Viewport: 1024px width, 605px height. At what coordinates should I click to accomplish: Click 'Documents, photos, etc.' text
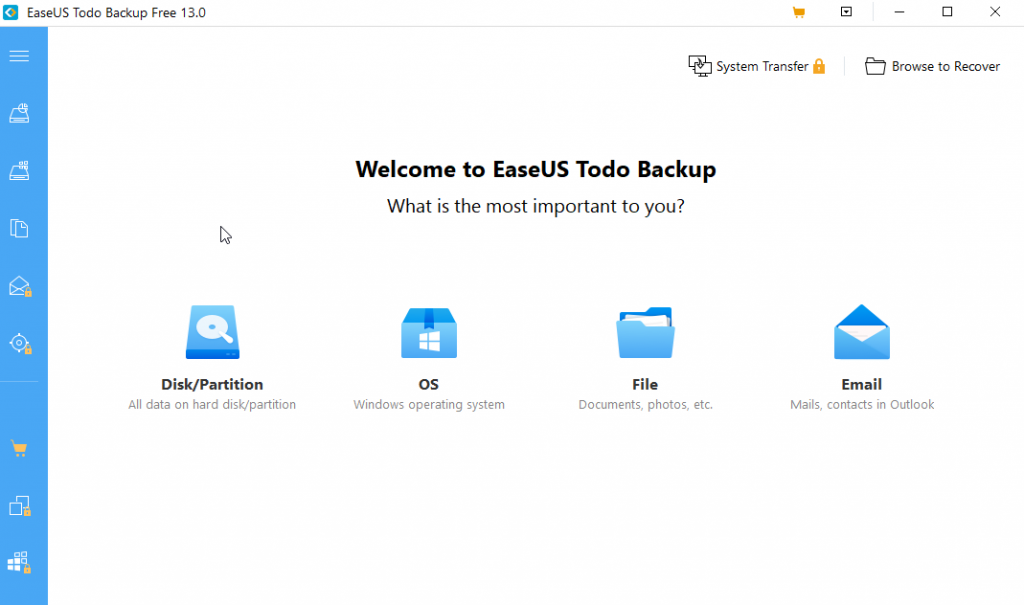pyautogui.click(x=645, y=404)
